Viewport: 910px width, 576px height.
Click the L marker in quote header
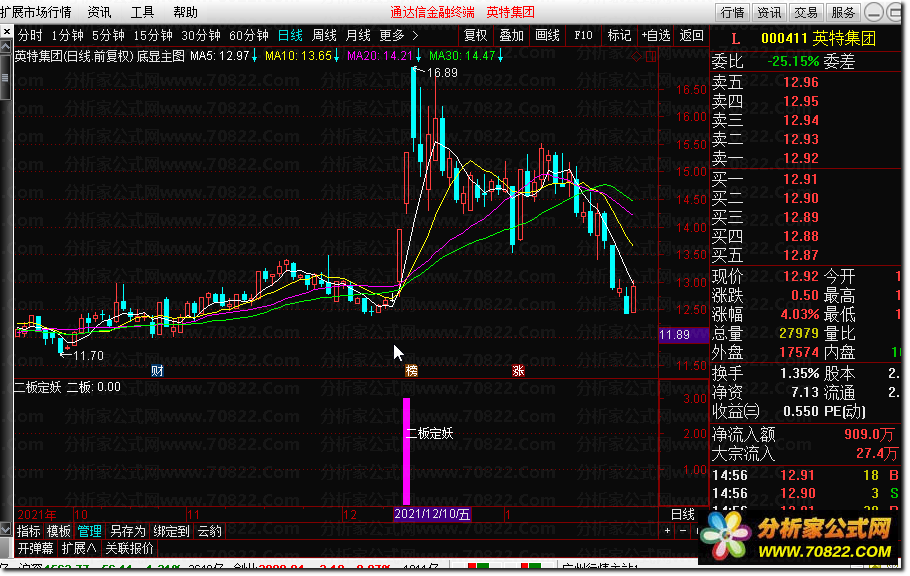[736, 39]
